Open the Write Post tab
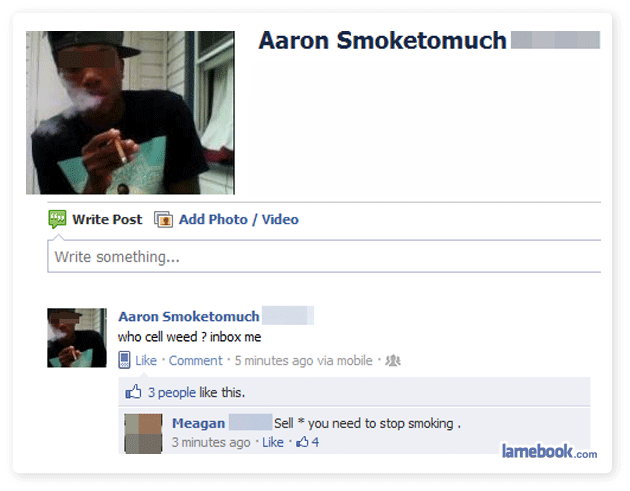The height and width of the screenshot is (491, 630). tap(107, 219)
